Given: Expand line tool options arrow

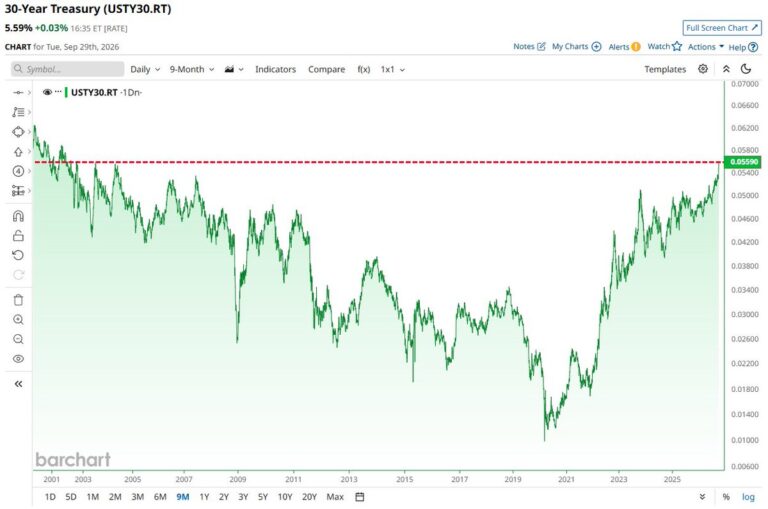Looking at the screenshot, I should [29, 93].
